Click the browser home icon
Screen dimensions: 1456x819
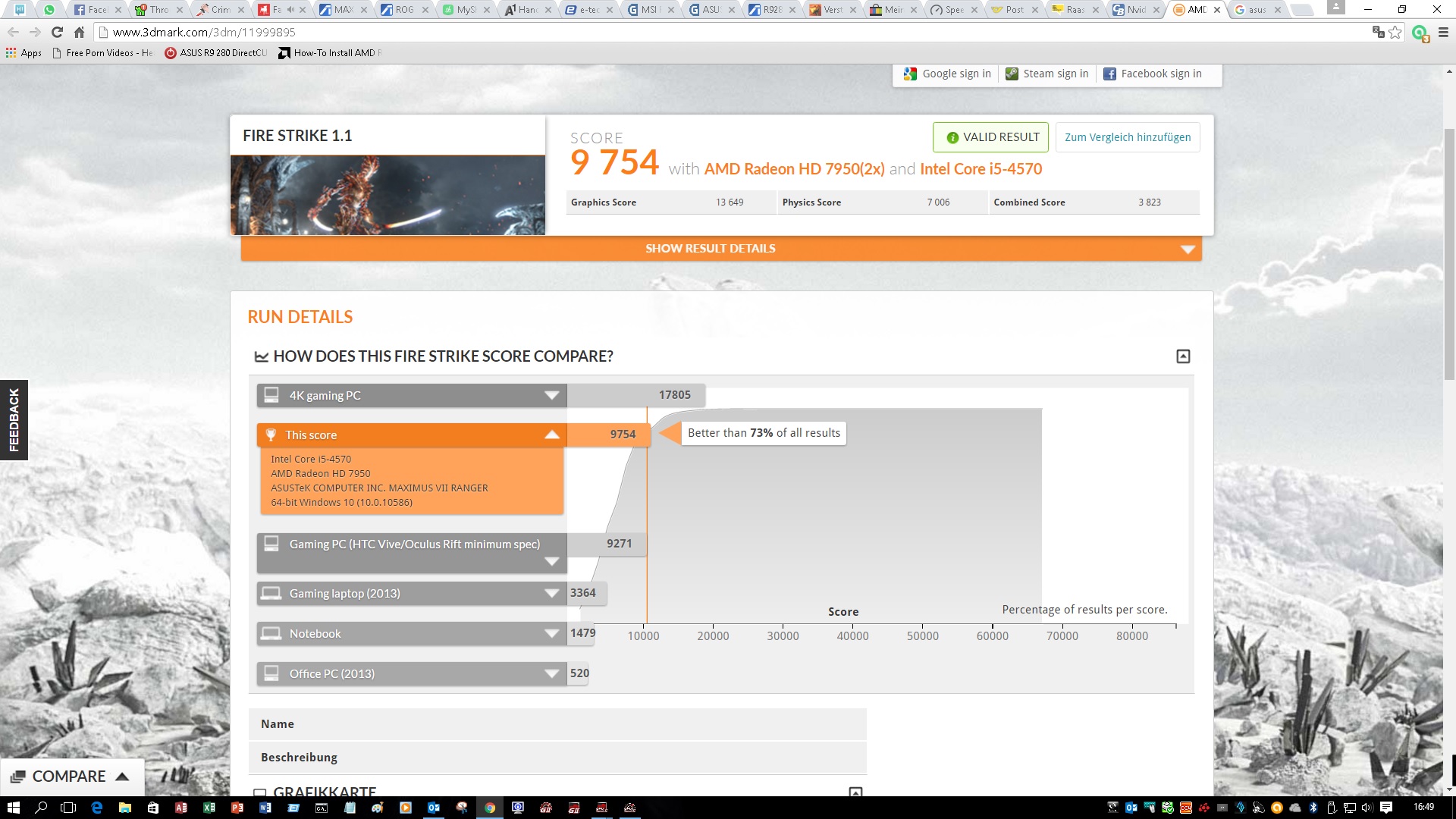point(79,32)
